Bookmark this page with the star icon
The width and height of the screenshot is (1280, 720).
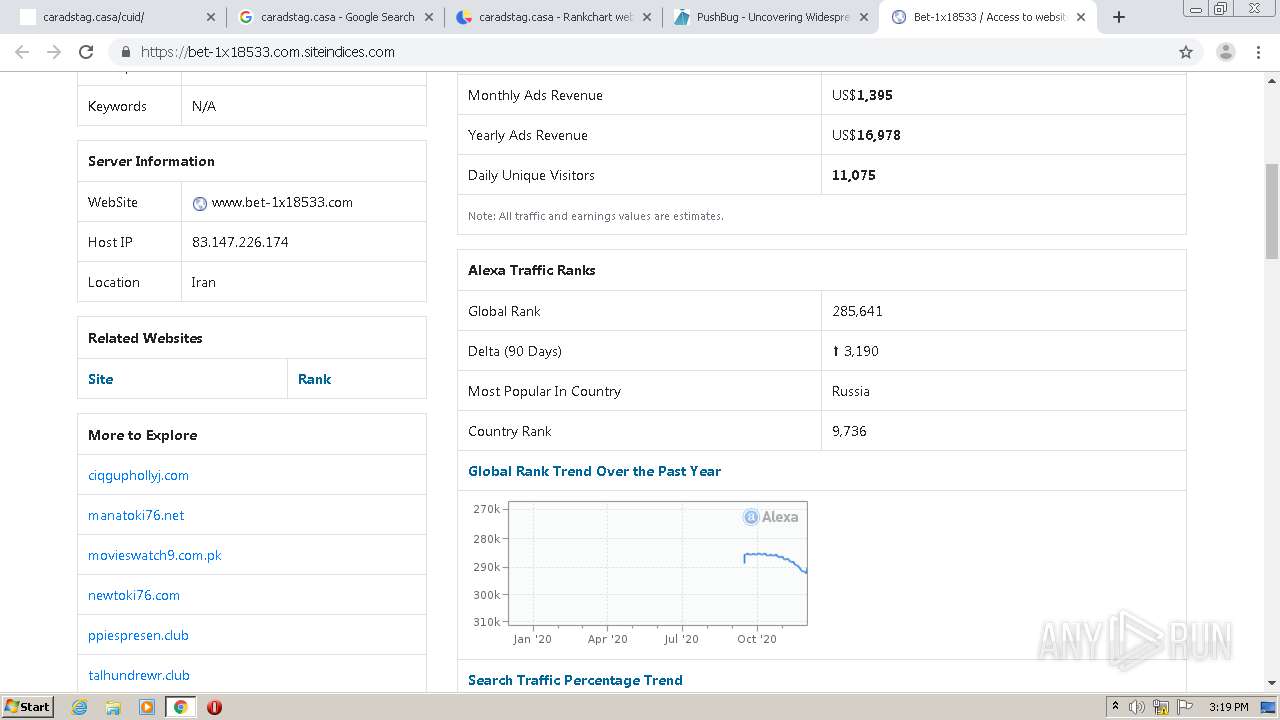1186,52
